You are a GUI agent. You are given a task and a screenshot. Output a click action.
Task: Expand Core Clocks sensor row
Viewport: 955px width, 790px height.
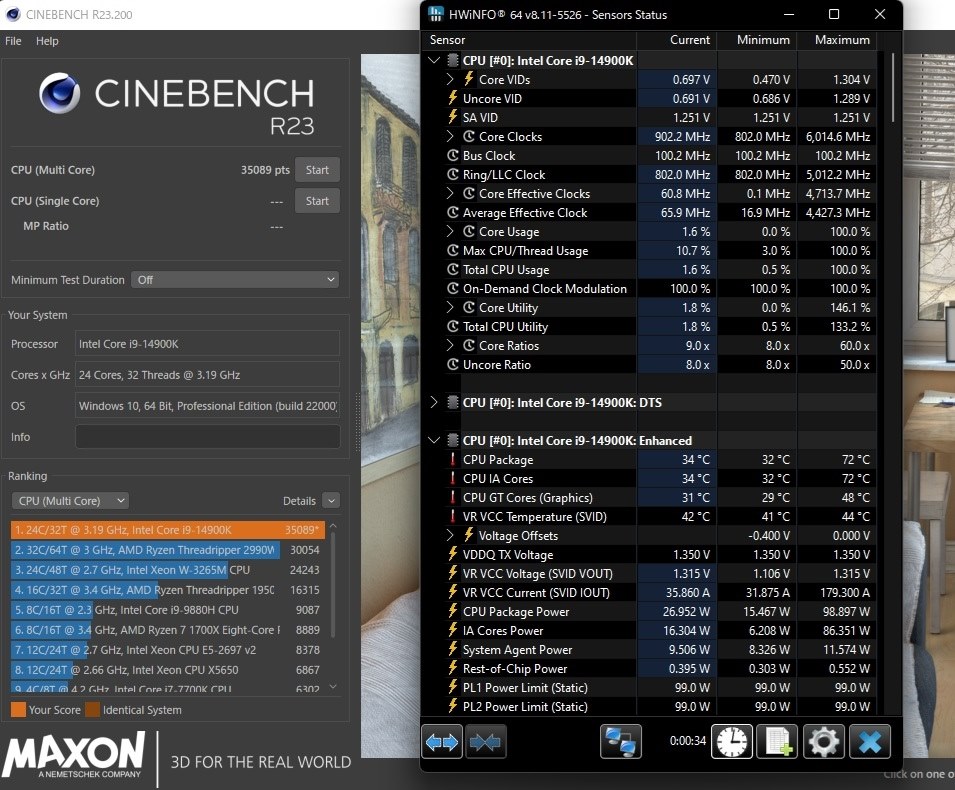[x=449, y=136]
